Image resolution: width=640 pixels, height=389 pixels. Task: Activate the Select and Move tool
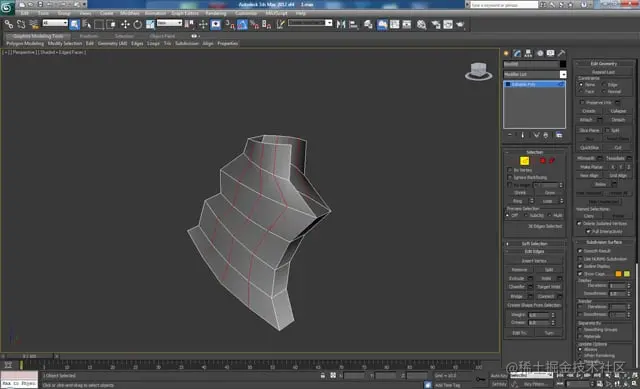(x=125, y=24)
